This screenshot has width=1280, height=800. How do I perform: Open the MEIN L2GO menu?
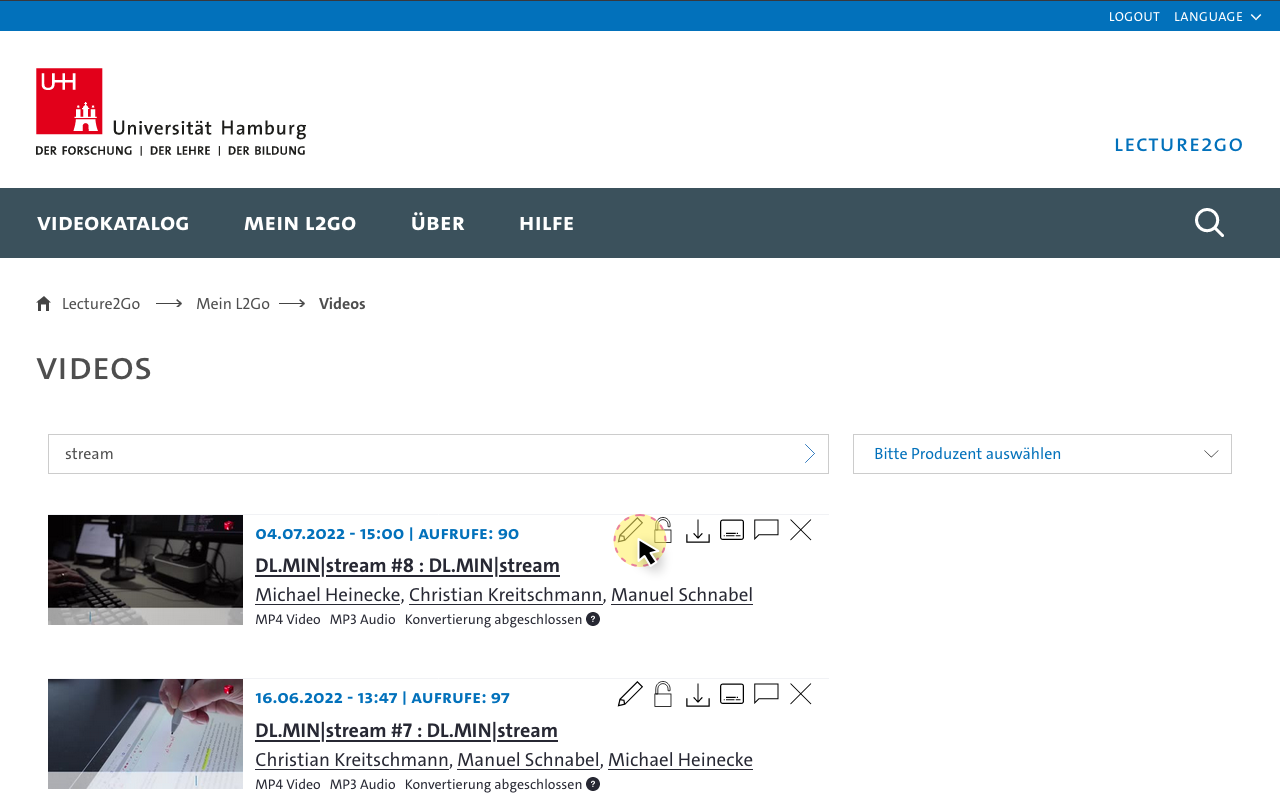point(300,223)
